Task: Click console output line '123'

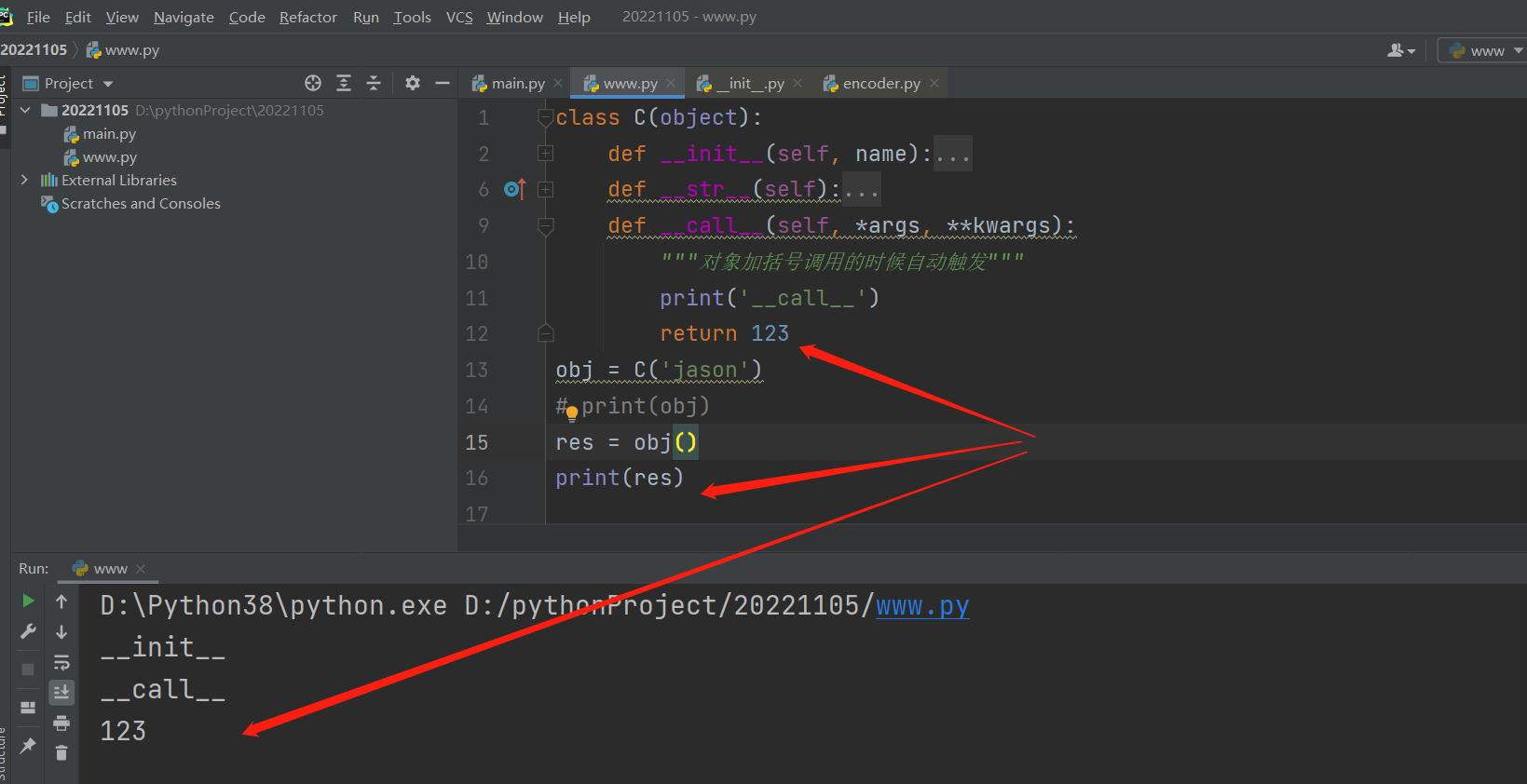Action: 123,731
